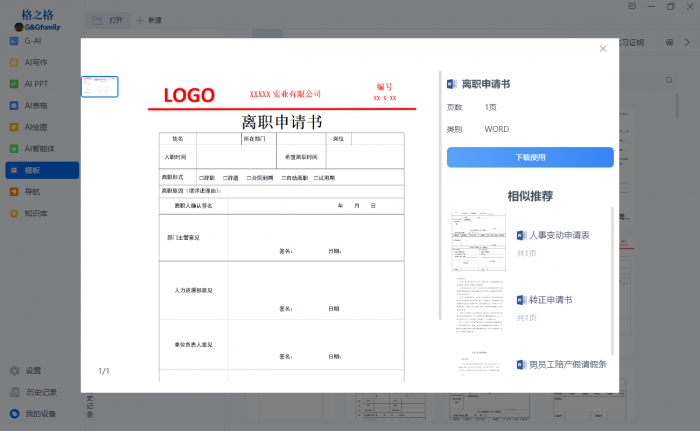Open the 转正申请书 recommended template

[x=550, y=299]
